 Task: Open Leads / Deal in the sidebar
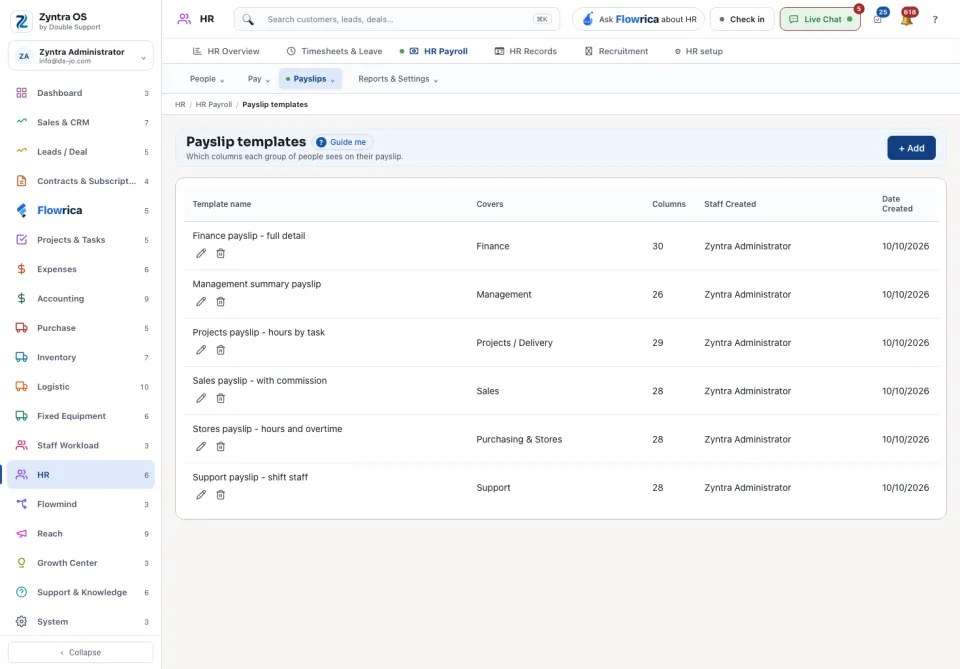[x=81, y=152]
